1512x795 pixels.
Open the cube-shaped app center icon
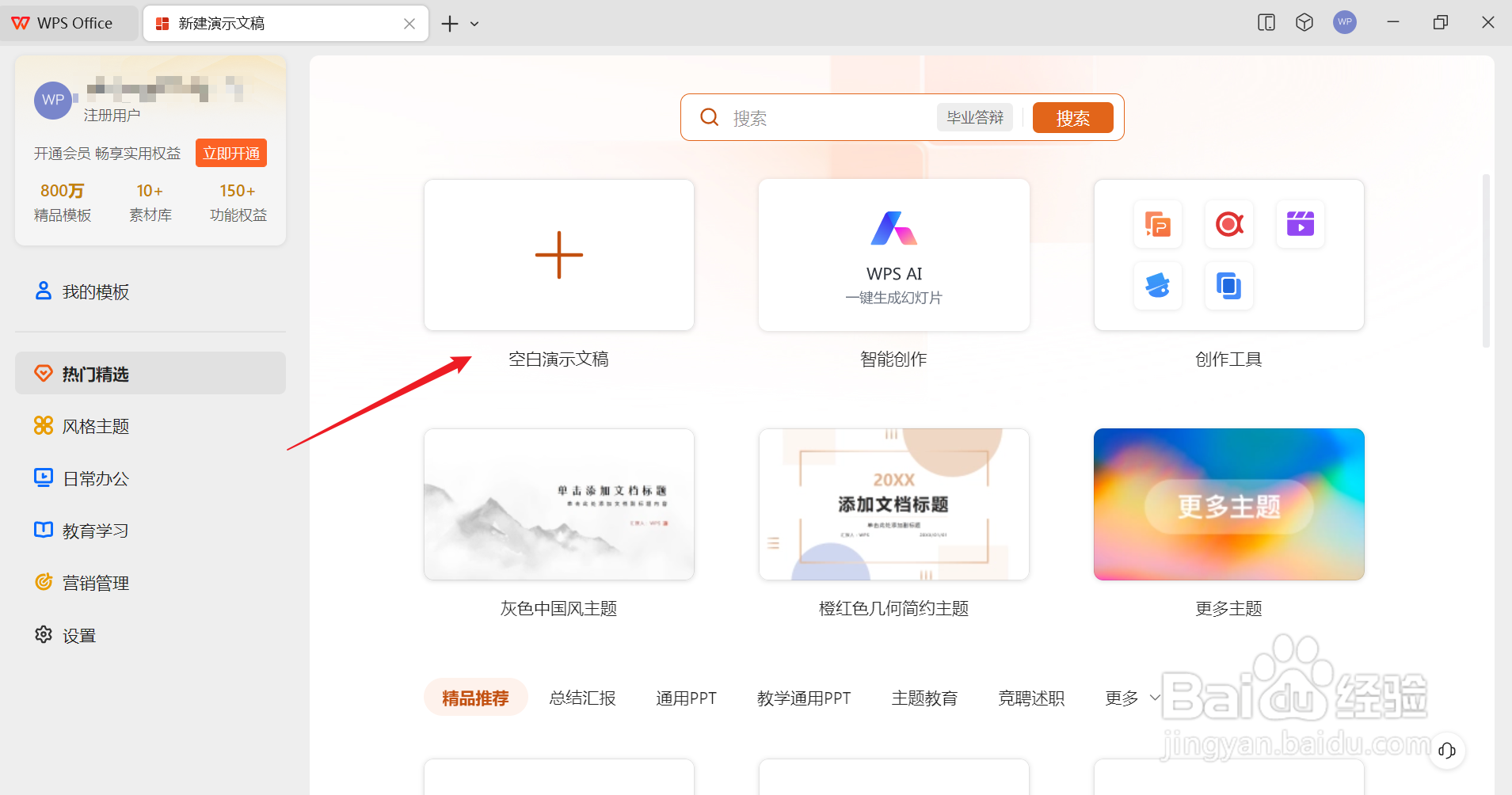point(1304,22)
